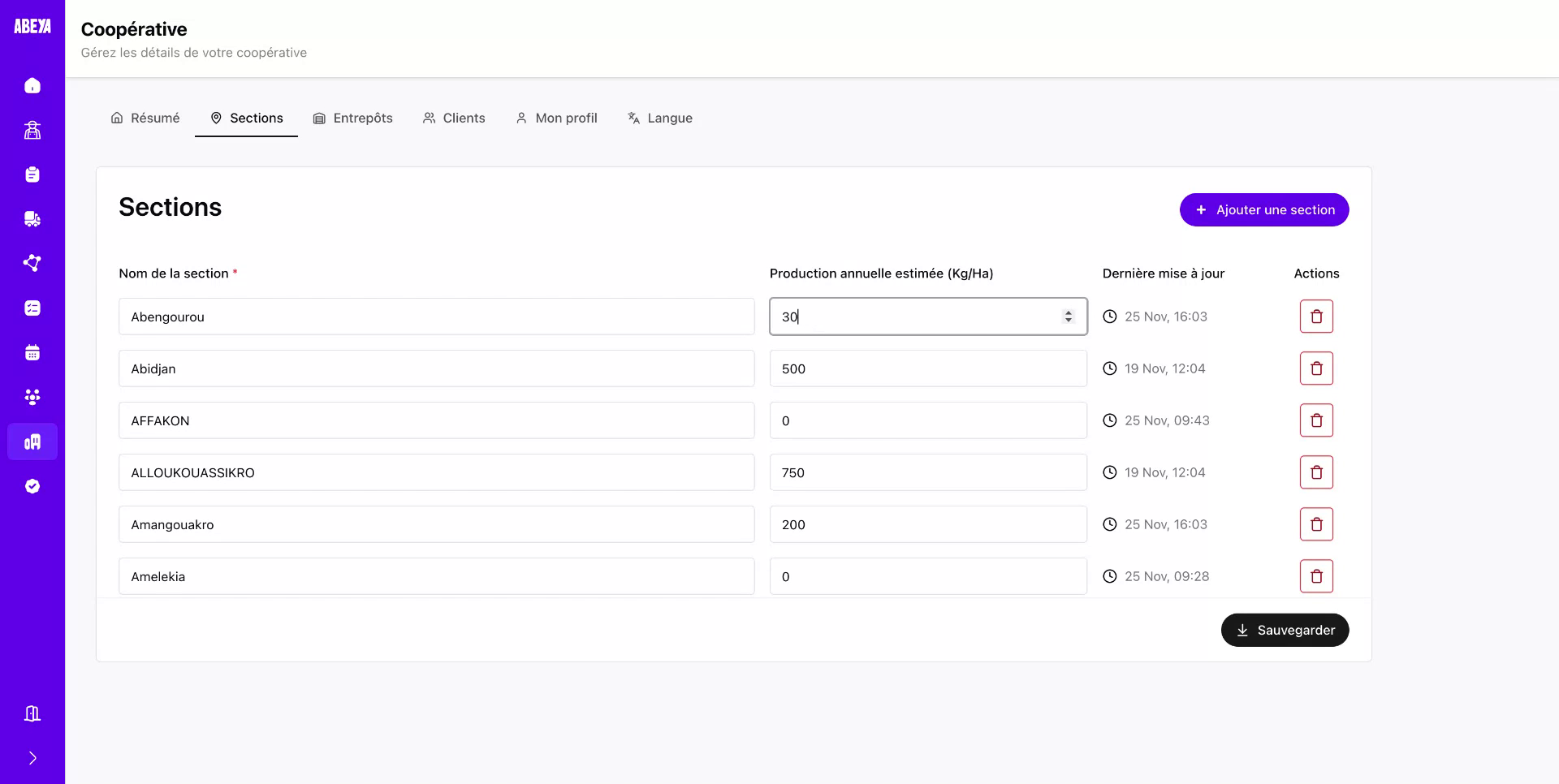Viewport: 1559px width, 784px height.
Task: Open the truck deliveries icon in sidebar
Action: coord(32,219)
